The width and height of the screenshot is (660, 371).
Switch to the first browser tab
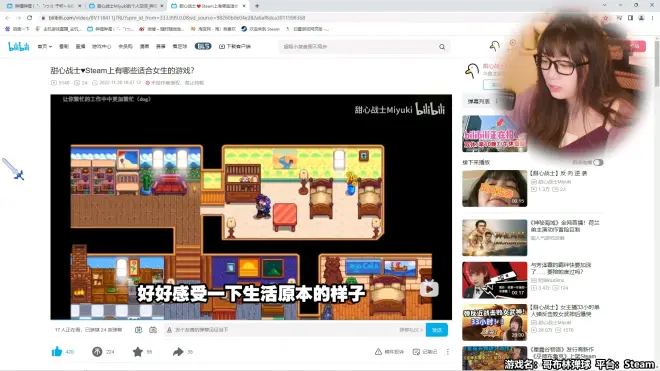[43, 6]
